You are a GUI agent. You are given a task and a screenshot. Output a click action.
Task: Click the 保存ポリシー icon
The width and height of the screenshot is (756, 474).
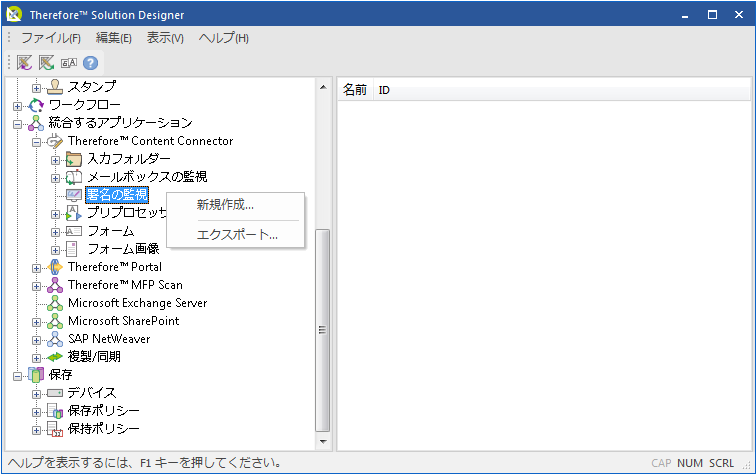(x=55, y=411)
